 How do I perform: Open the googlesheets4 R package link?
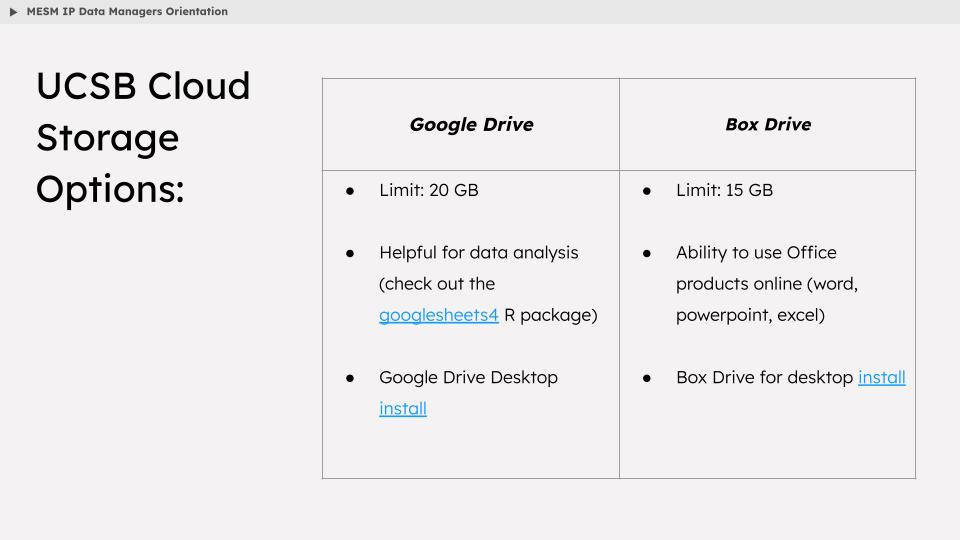pyautogui.click(x=438, y=315)
